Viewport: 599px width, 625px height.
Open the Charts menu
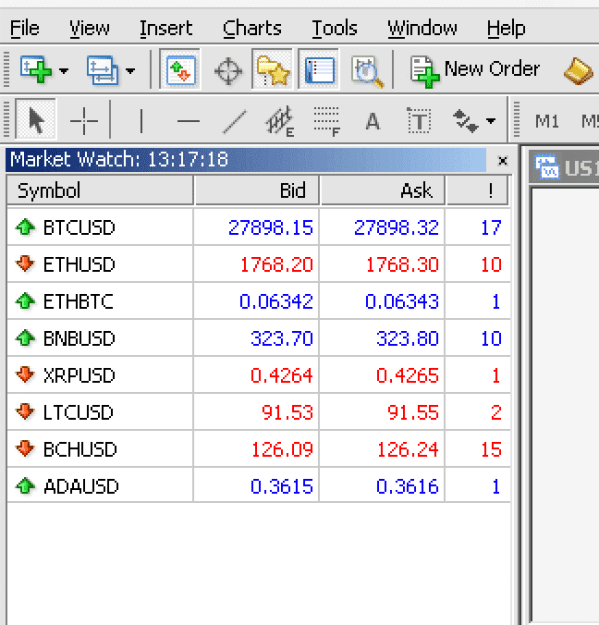click(252, 28)
